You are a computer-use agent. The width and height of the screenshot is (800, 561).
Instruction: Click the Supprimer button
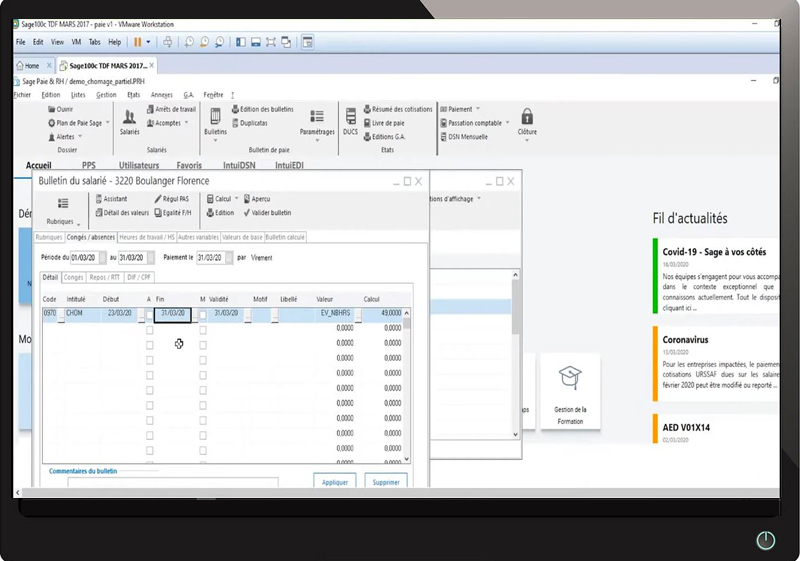tap(385, 481)
